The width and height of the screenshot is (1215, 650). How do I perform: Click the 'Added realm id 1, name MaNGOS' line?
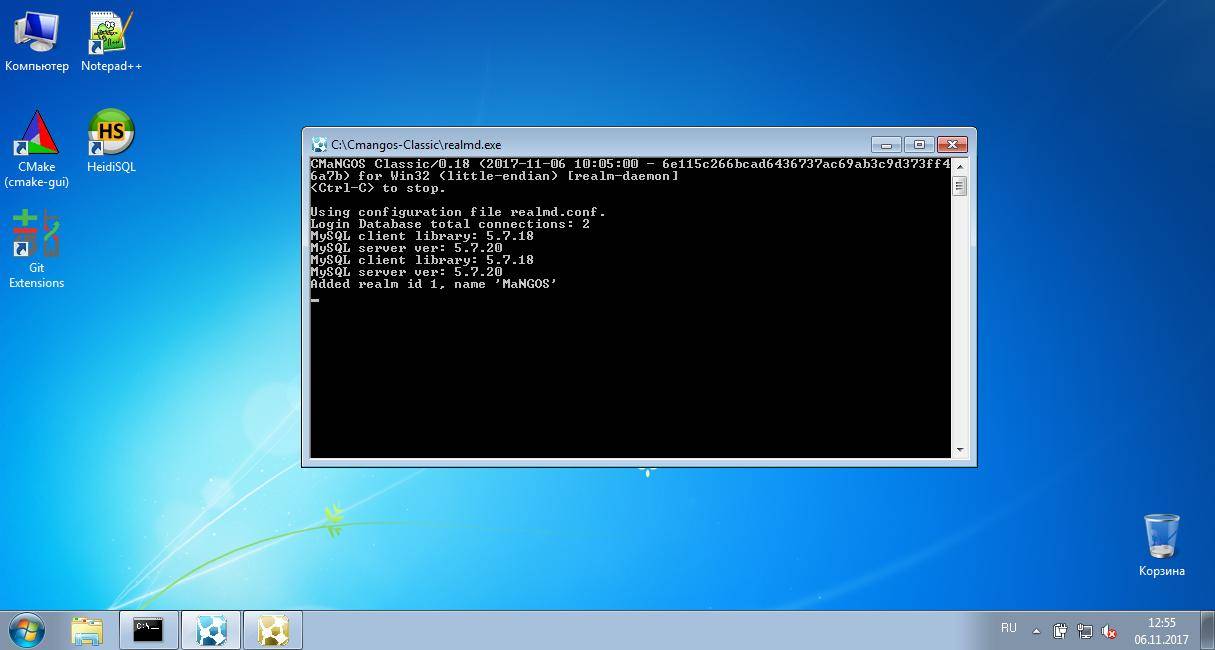[x=434, y=284]
